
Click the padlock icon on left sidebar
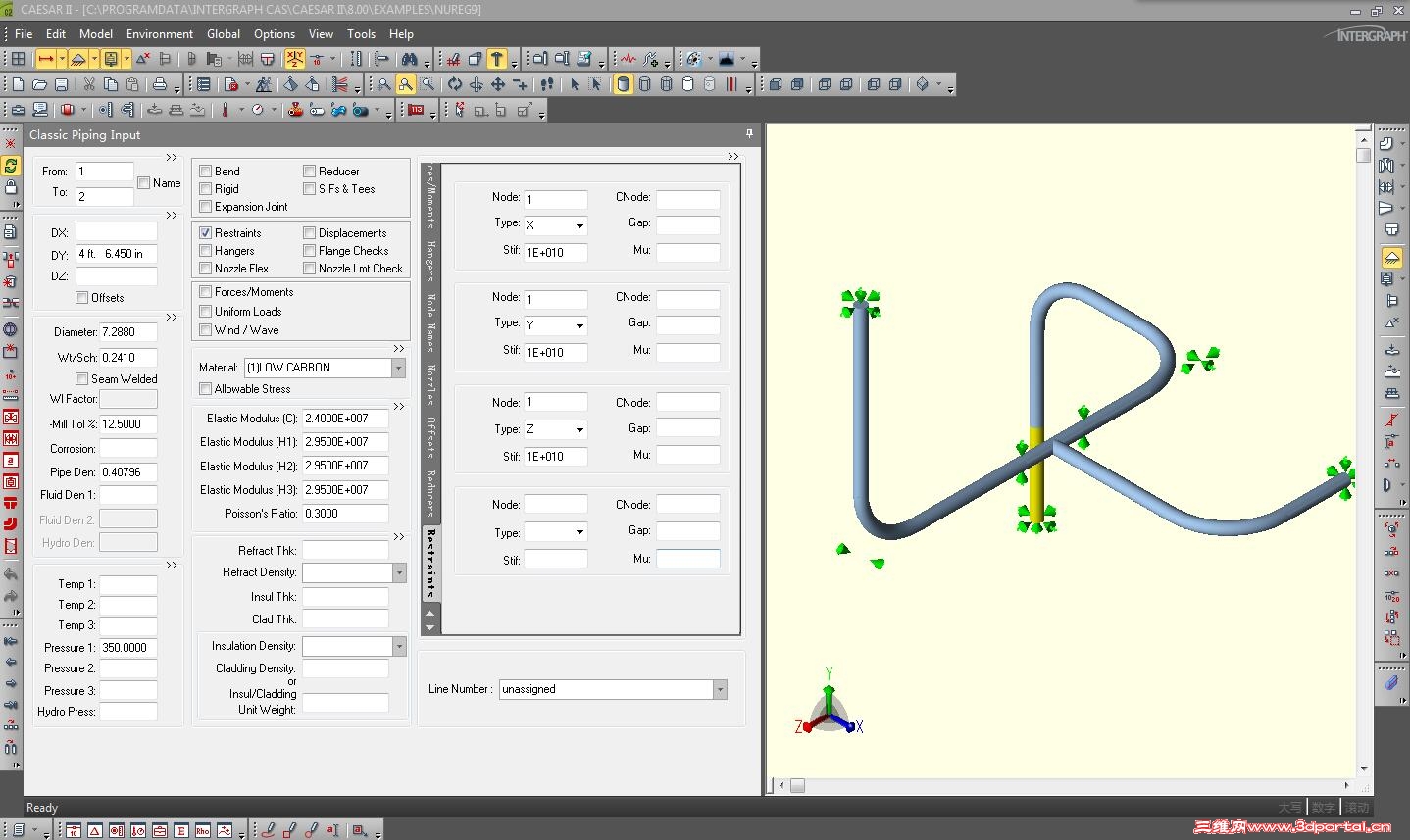(x=11, y=187)
